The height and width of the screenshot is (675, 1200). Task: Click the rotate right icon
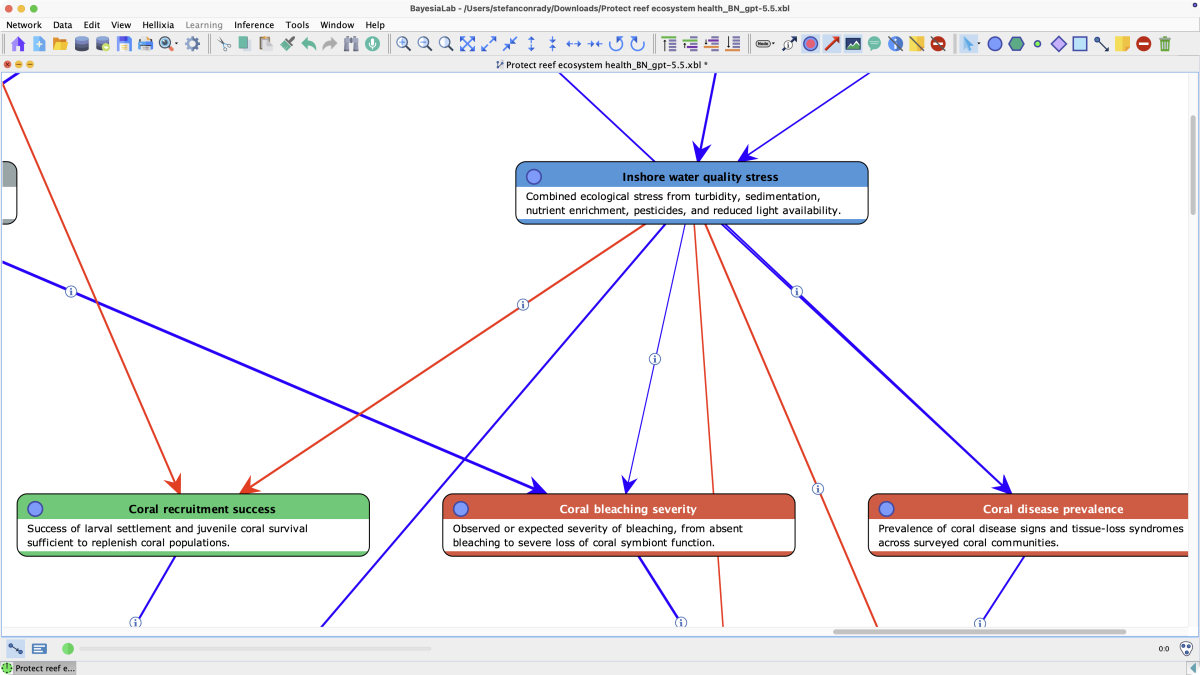click(x=637, y=44)
